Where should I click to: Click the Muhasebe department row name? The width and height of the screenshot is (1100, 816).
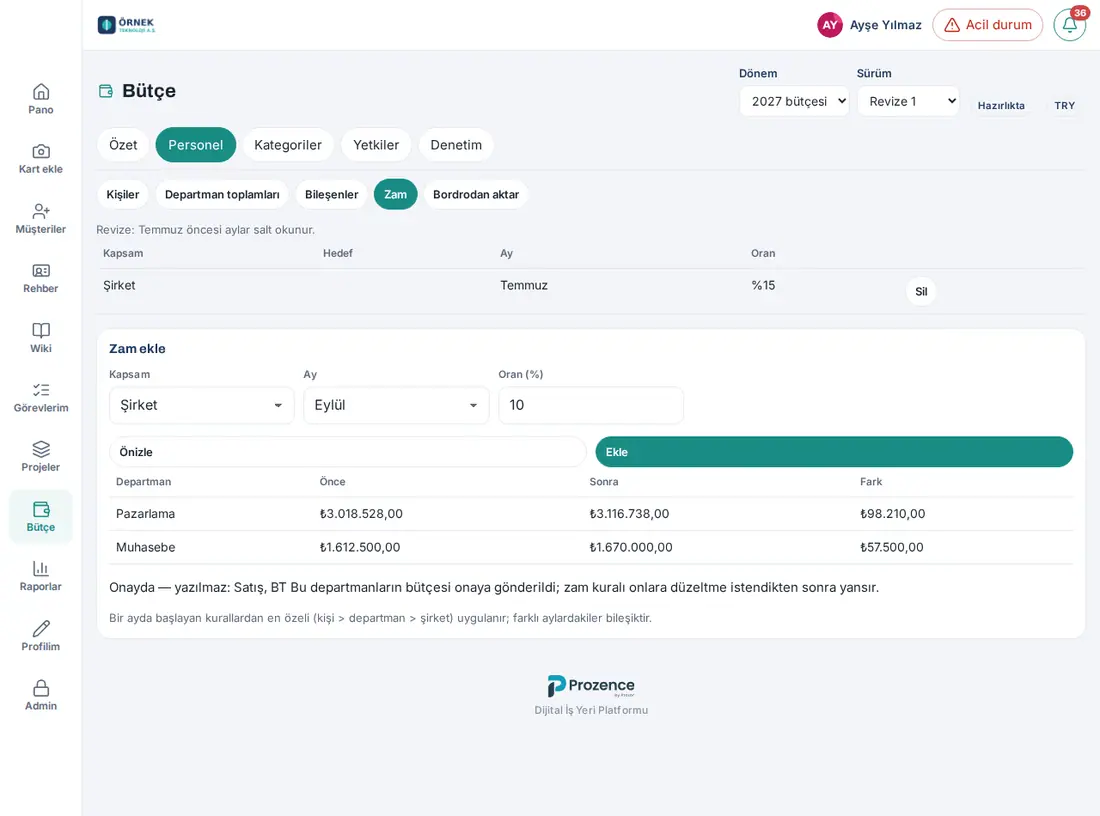pyautogui.click(x=145, y=547)
